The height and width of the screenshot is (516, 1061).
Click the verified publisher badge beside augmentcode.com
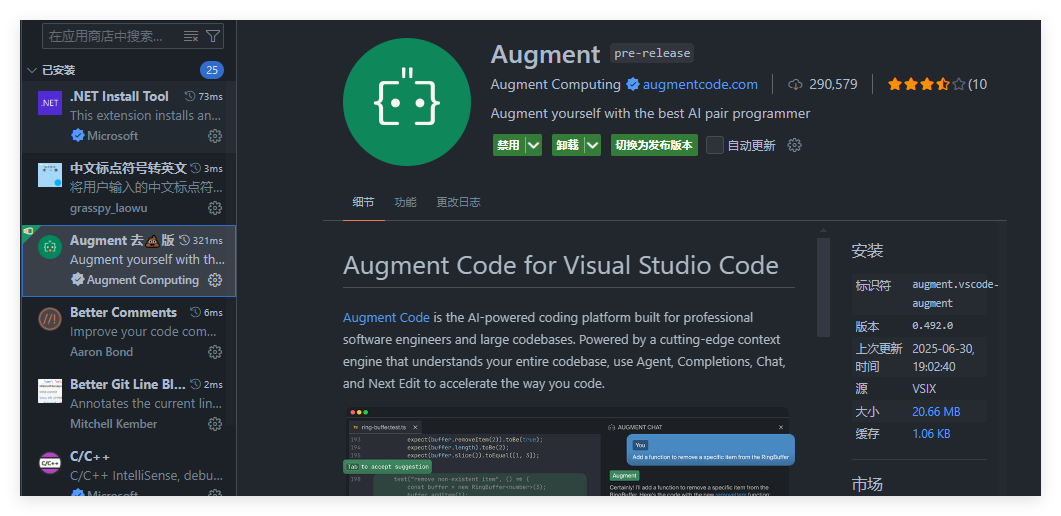pyautogui.click(x=633, y=85)
